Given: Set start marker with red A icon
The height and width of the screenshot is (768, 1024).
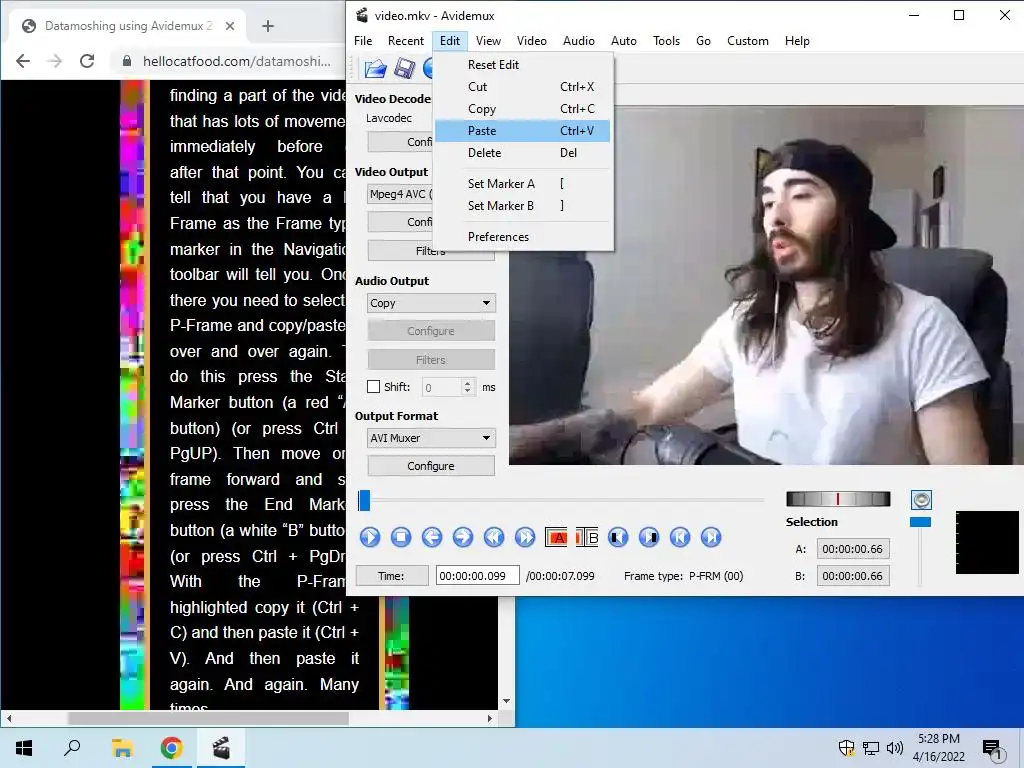Looking at the screenshot, I should click(556, 537).
